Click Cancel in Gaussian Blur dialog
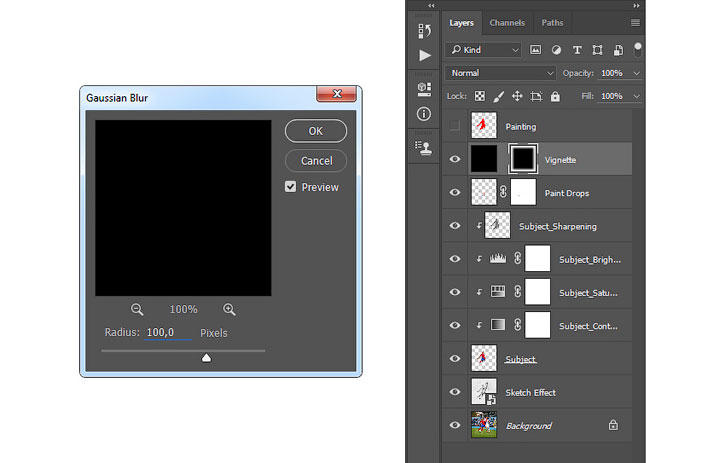This screenshot has height=463, width=725. [x=316, y=161]
